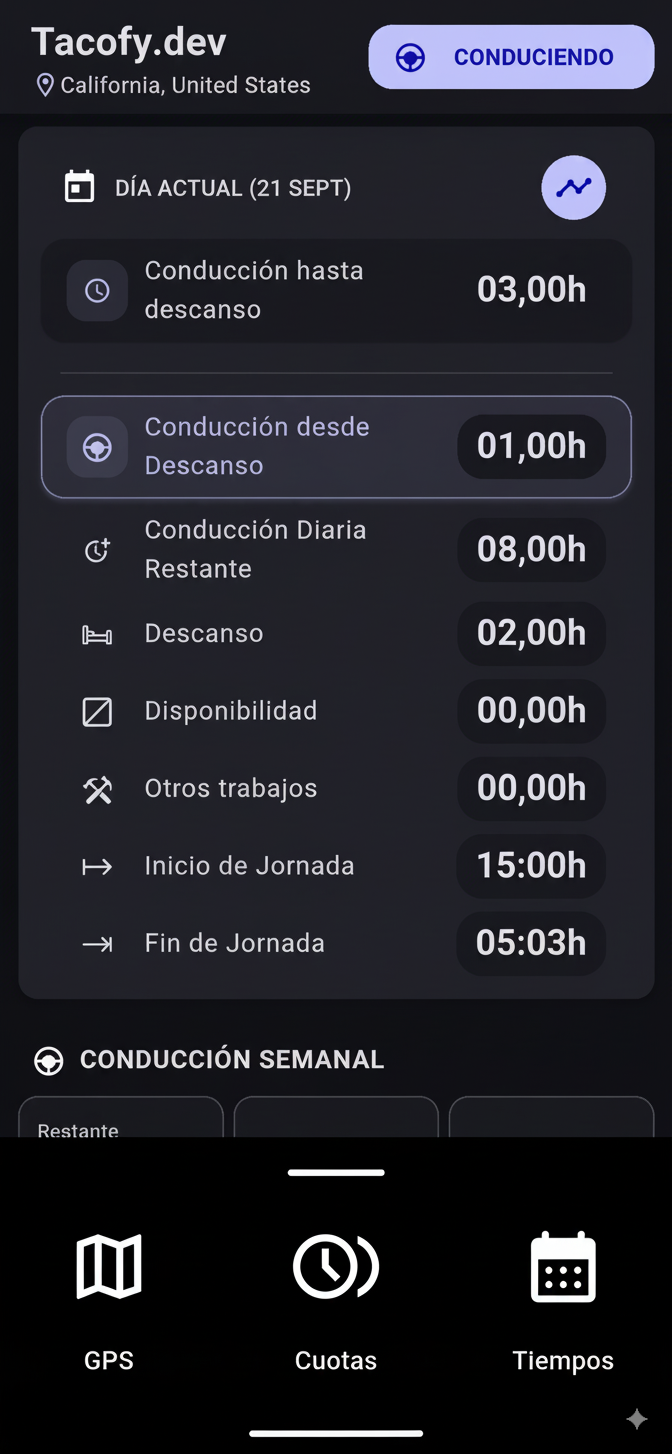
Task: Open the purple analytics chart icon
Action: click(573, 187)
